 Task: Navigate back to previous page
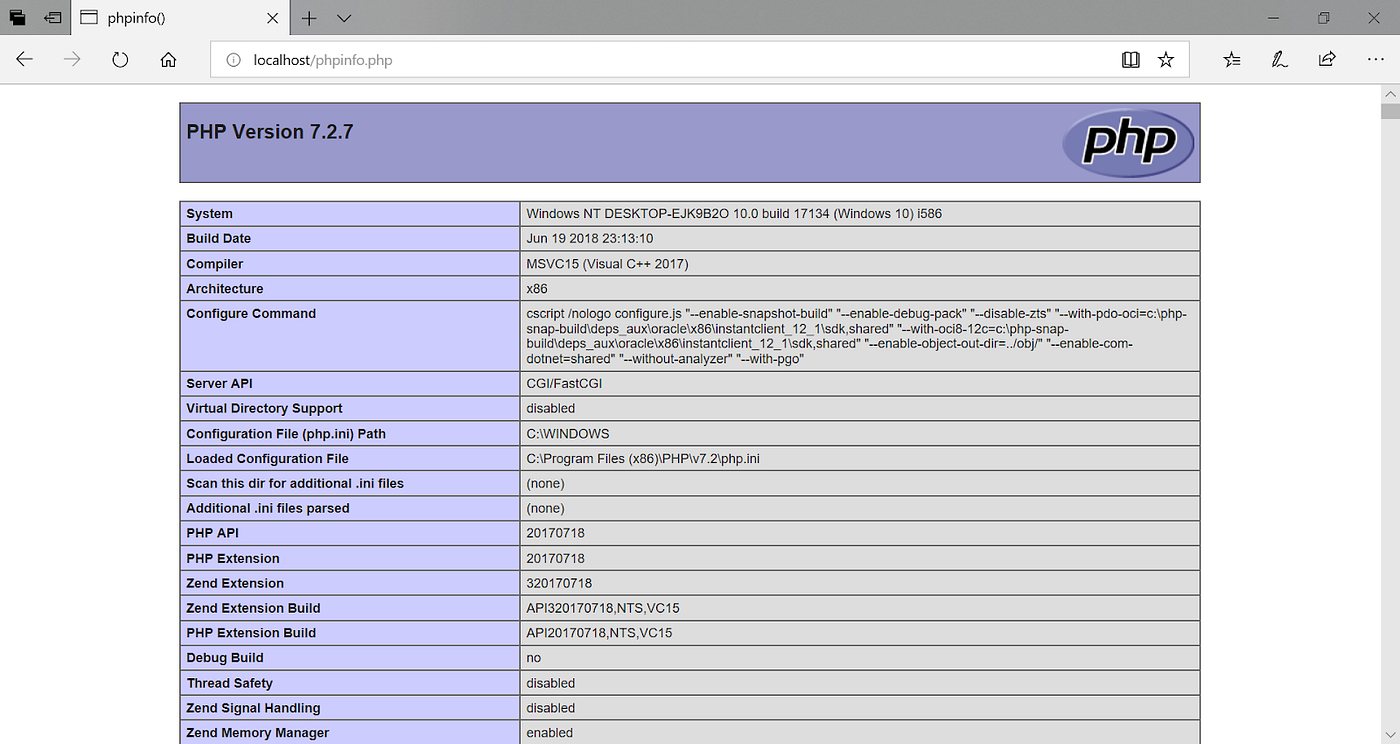[x=24, y=59]
